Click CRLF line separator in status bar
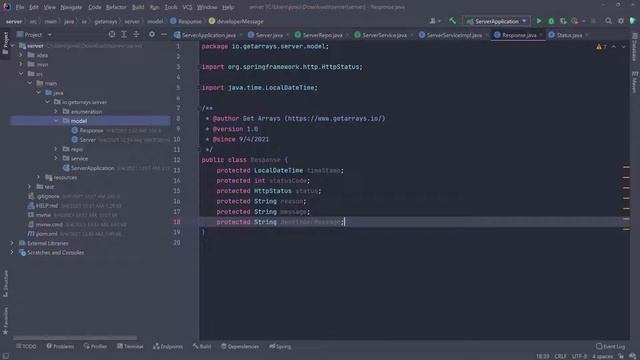 coord(560,356)
